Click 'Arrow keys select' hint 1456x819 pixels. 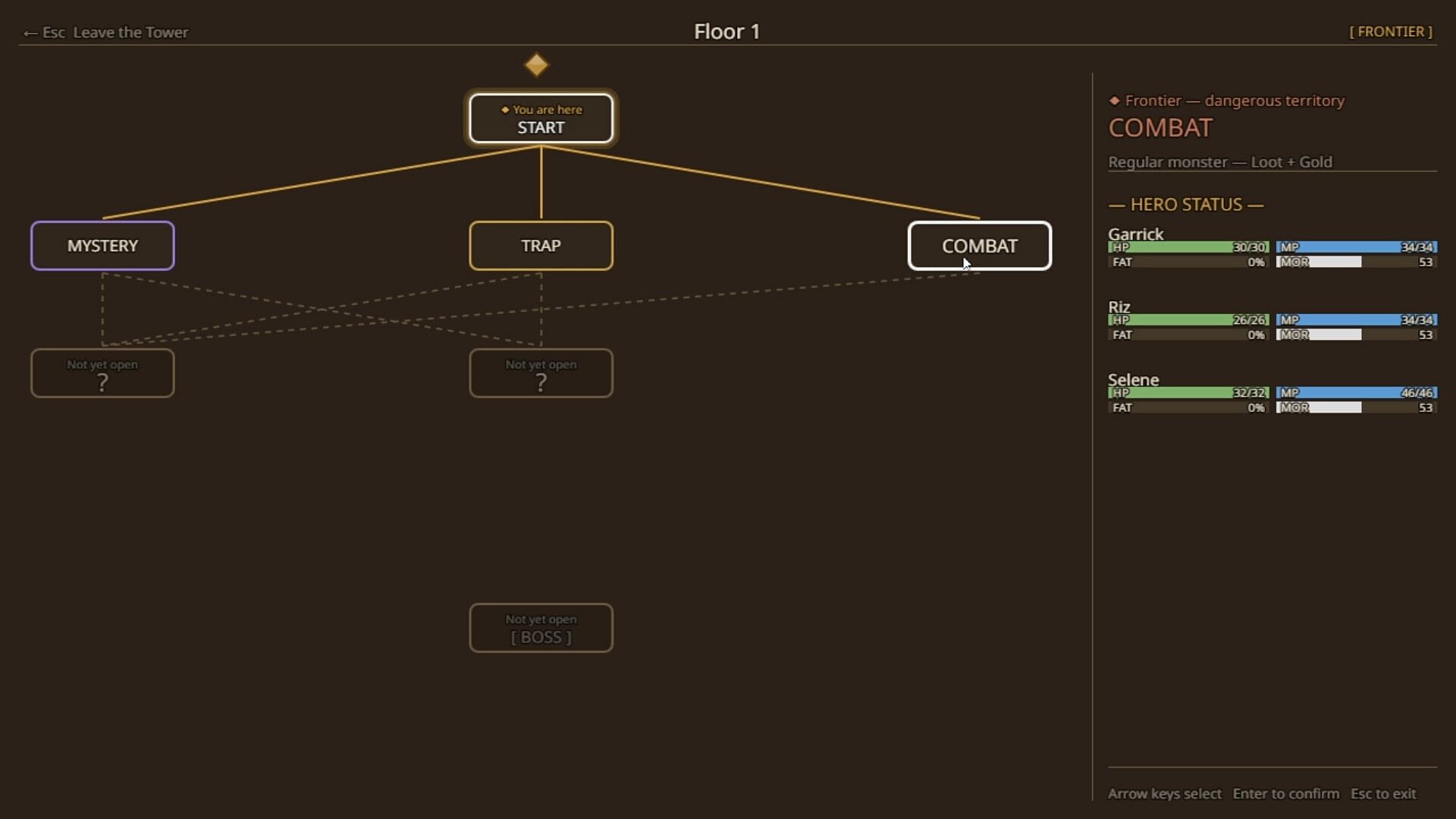(x=1165, y=793)
